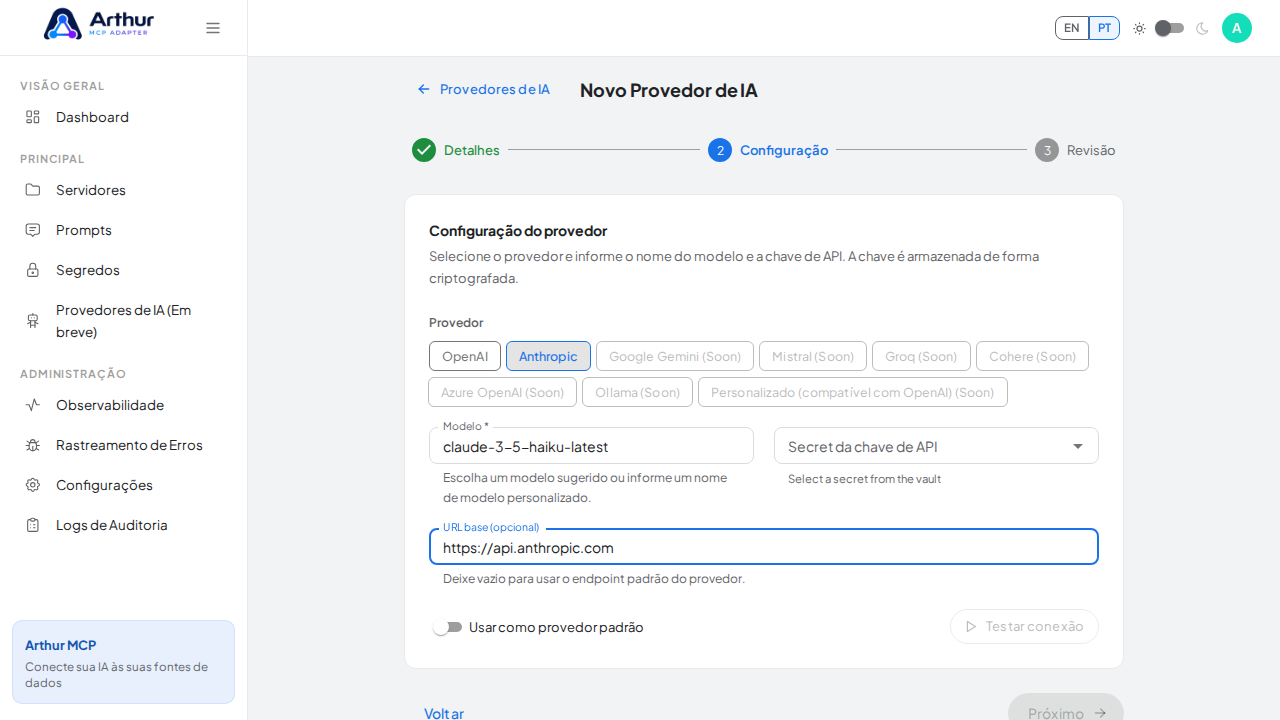Select Google Gemini (Soon) provider chip
Screen dimensions: 1280x720
pos(675,356)
